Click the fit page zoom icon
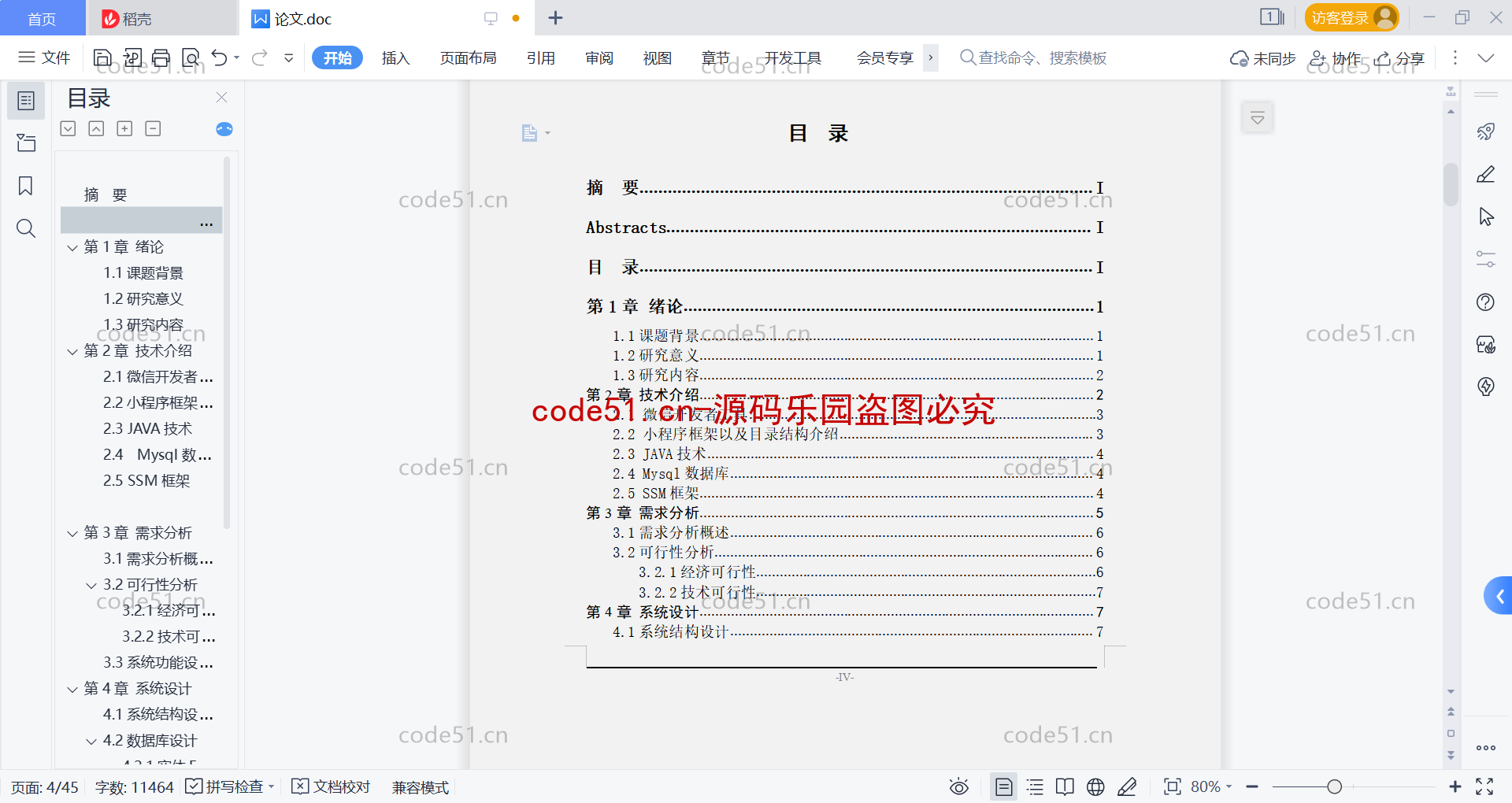This screenshot has height=803, width=1512. (x=1173, y=786)
